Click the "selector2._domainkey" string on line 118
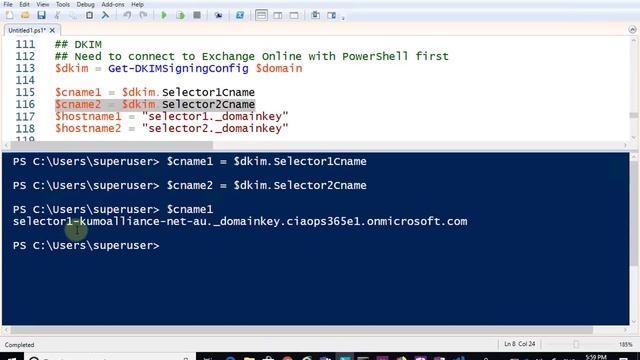The width and height of the screenshot is (640, 360). tap(215, 129)
